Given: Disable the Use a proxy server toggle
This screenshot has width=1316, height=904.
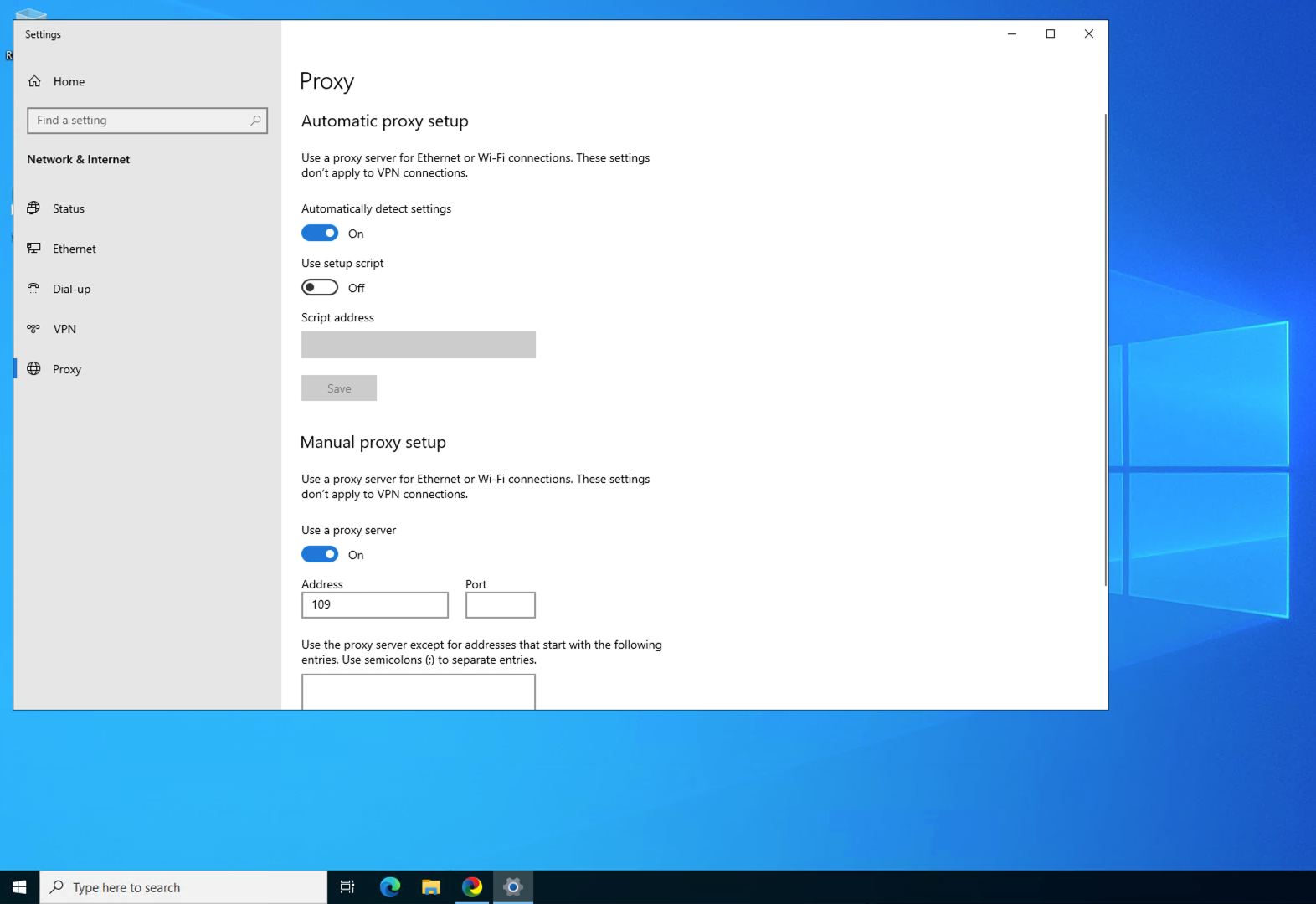Looking at the screenshot, I should pyautogui.click(x=320, y=555).
